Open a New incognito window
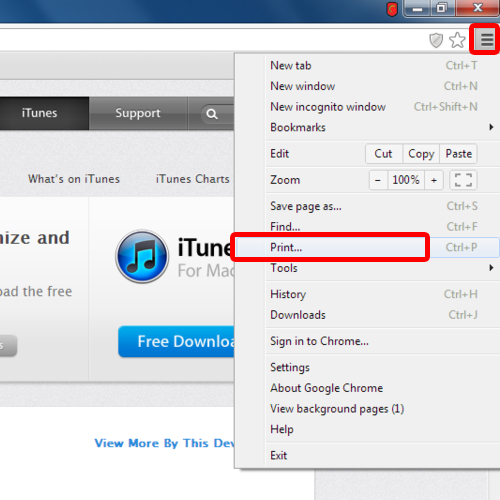500x500 pixels. (x=383, y=107)
